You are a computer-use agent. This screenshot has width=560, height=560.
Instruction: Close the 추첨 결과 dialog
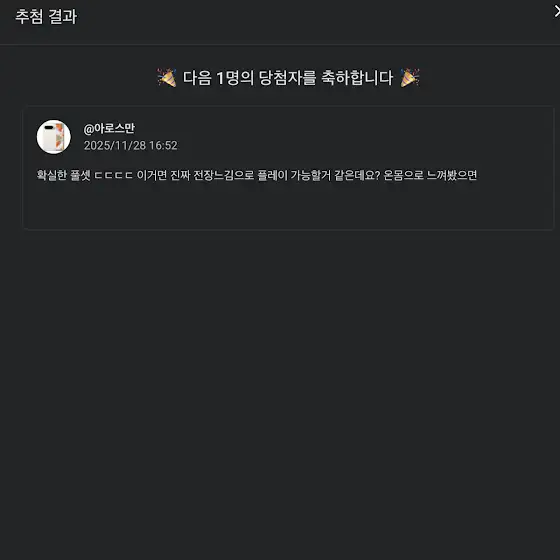pos(556,11)
